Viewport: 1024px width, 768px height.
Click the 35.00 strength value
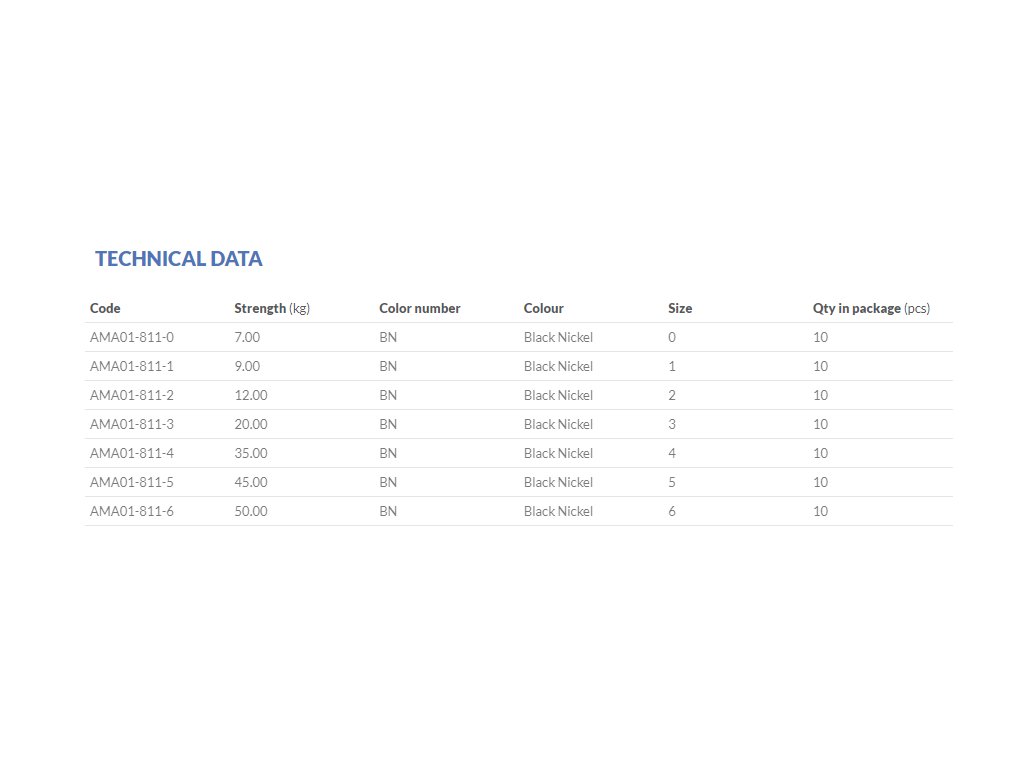pyautogui.click(x=251, y=453)
